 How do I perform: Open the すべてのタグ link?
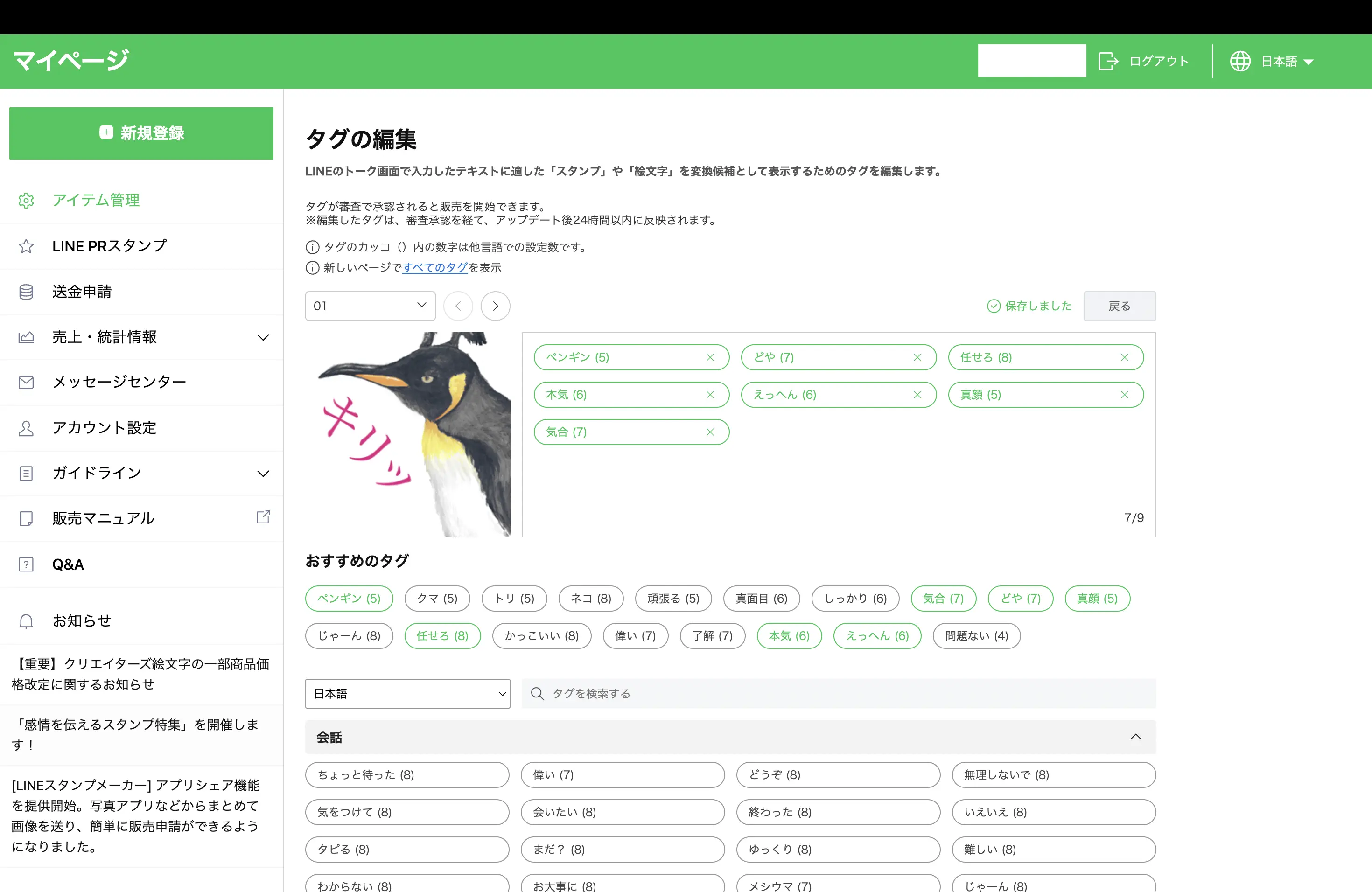pyautogui.click(x=434, y=267)
